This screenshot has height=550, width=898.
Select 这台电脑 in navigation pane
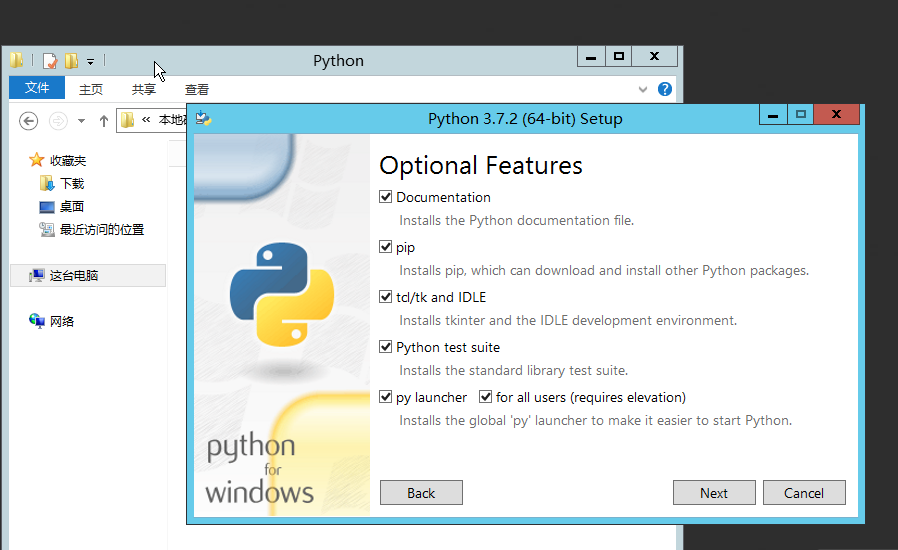[x=74, y=276]
